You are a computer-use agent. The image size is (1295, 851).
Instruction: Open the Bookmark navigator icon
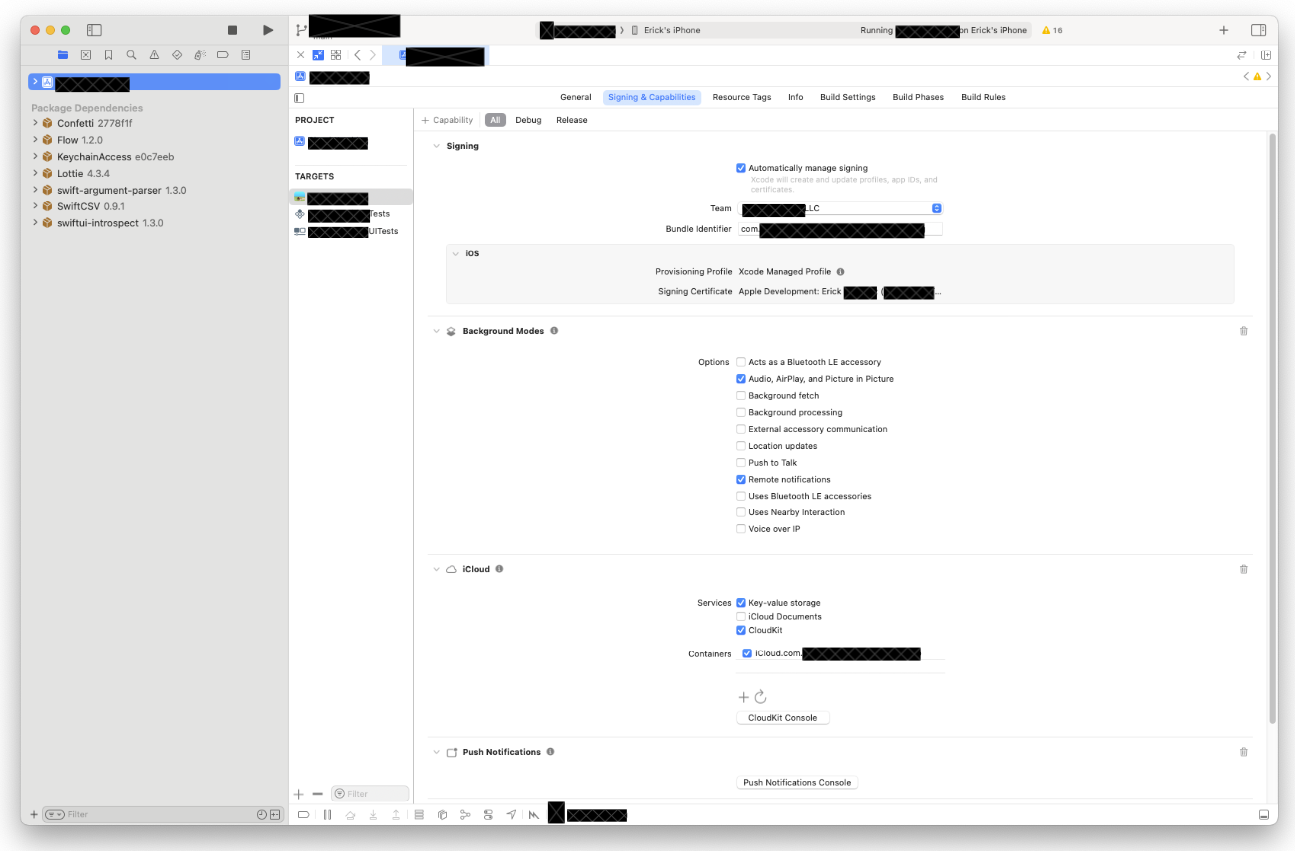coord(108,55)
